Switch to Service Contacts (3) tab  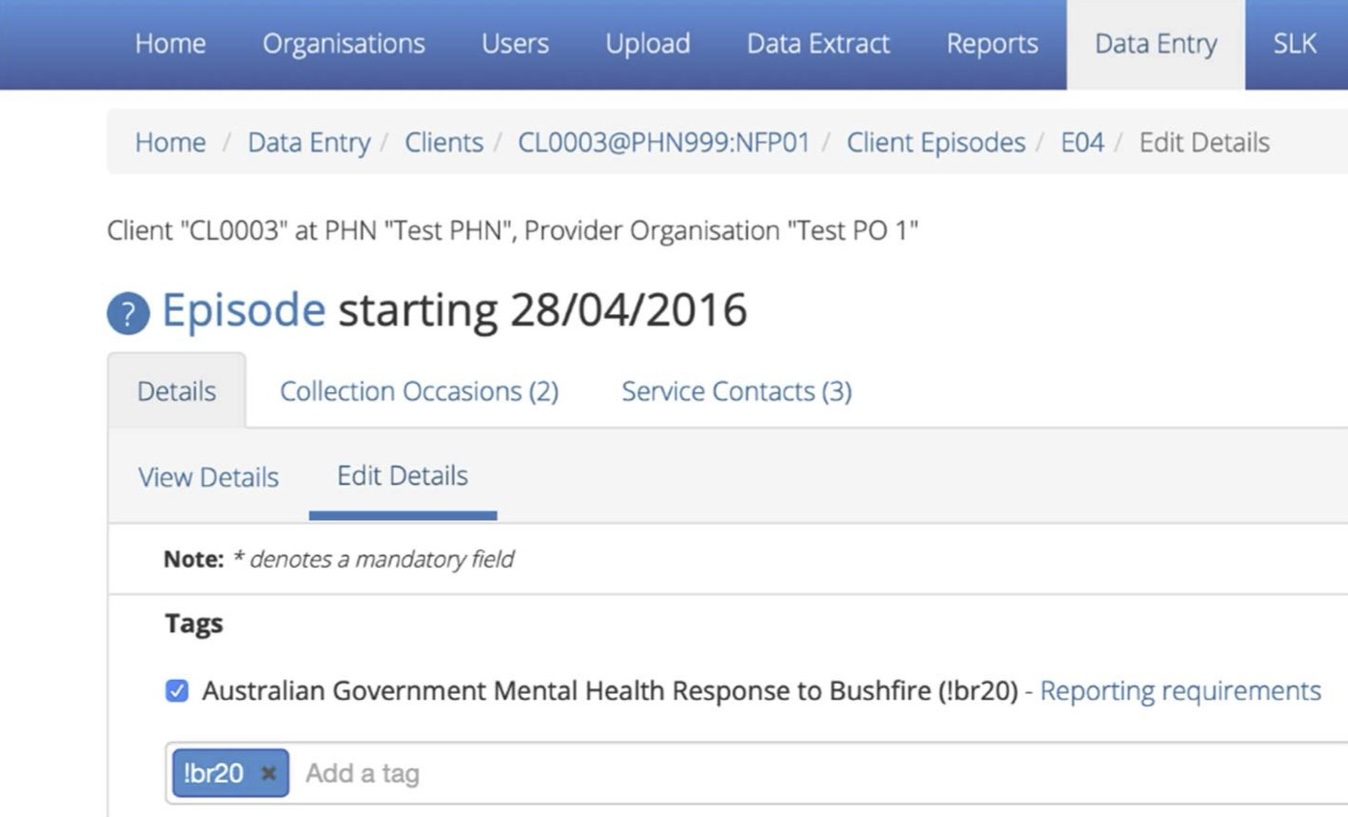[737, 391]
